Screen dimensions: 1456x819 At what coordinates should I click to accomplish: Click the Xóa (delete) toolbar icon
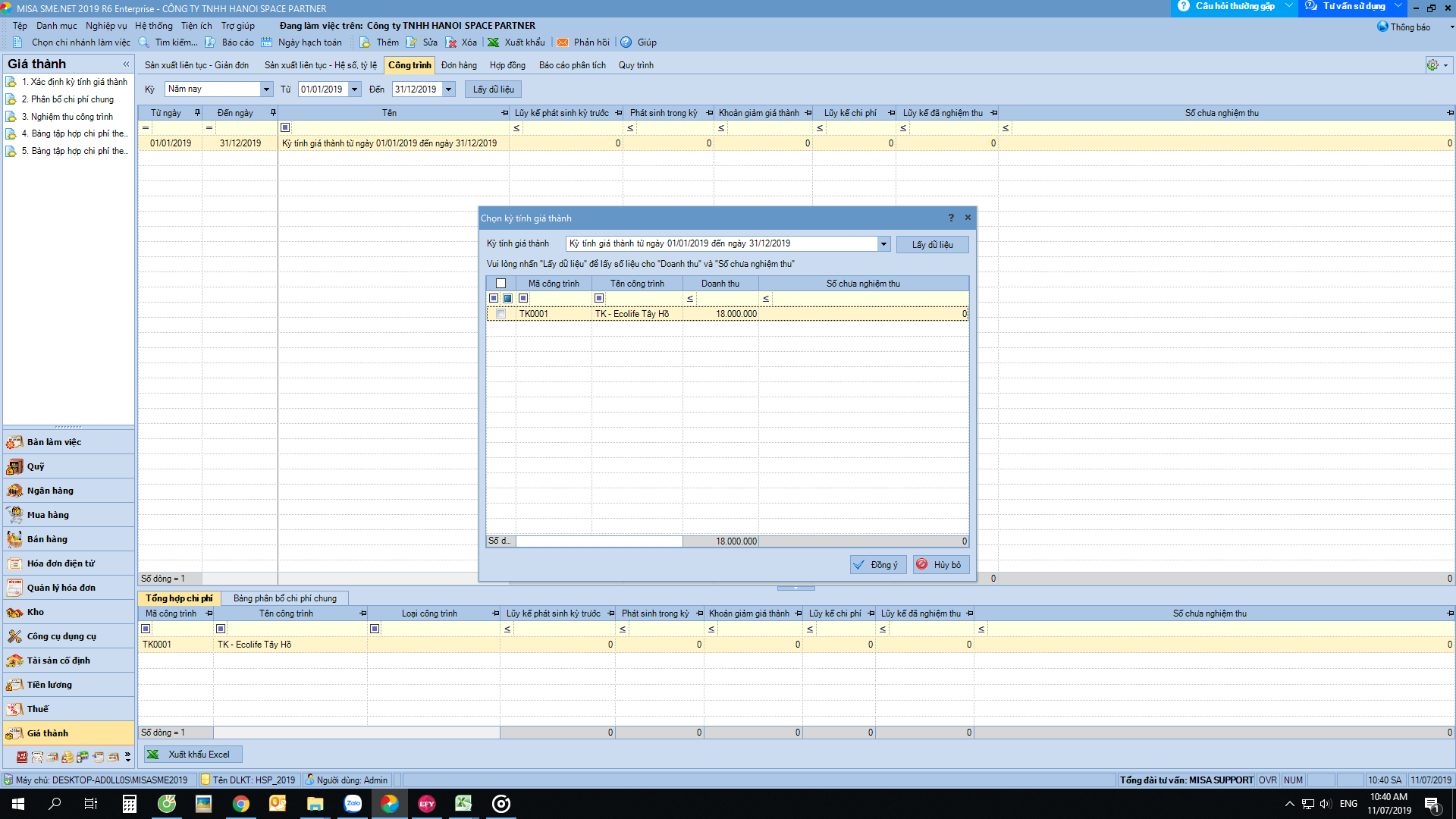tap(451, 42)
